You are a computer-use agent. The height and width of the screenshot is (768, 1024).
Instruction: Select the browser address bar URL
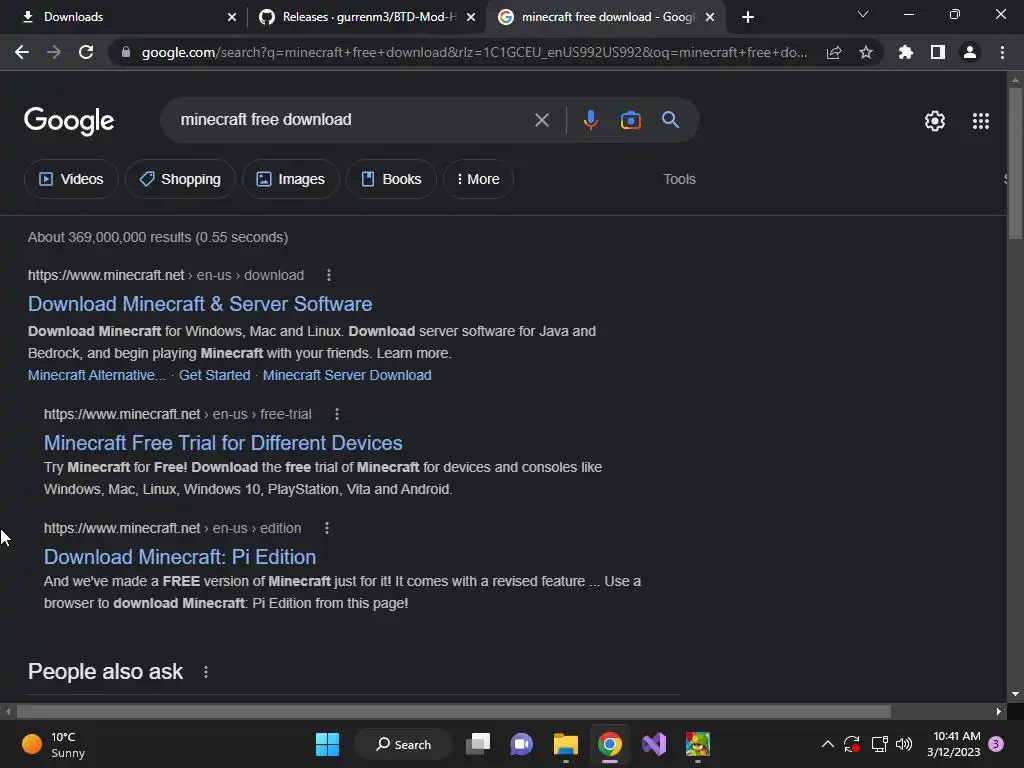(x=473, y=52)
